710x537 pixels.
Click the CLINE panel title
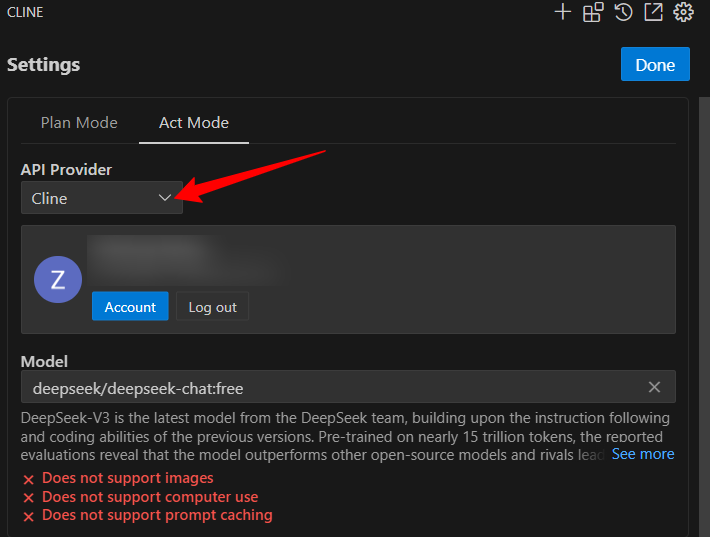tap(25, 12)
